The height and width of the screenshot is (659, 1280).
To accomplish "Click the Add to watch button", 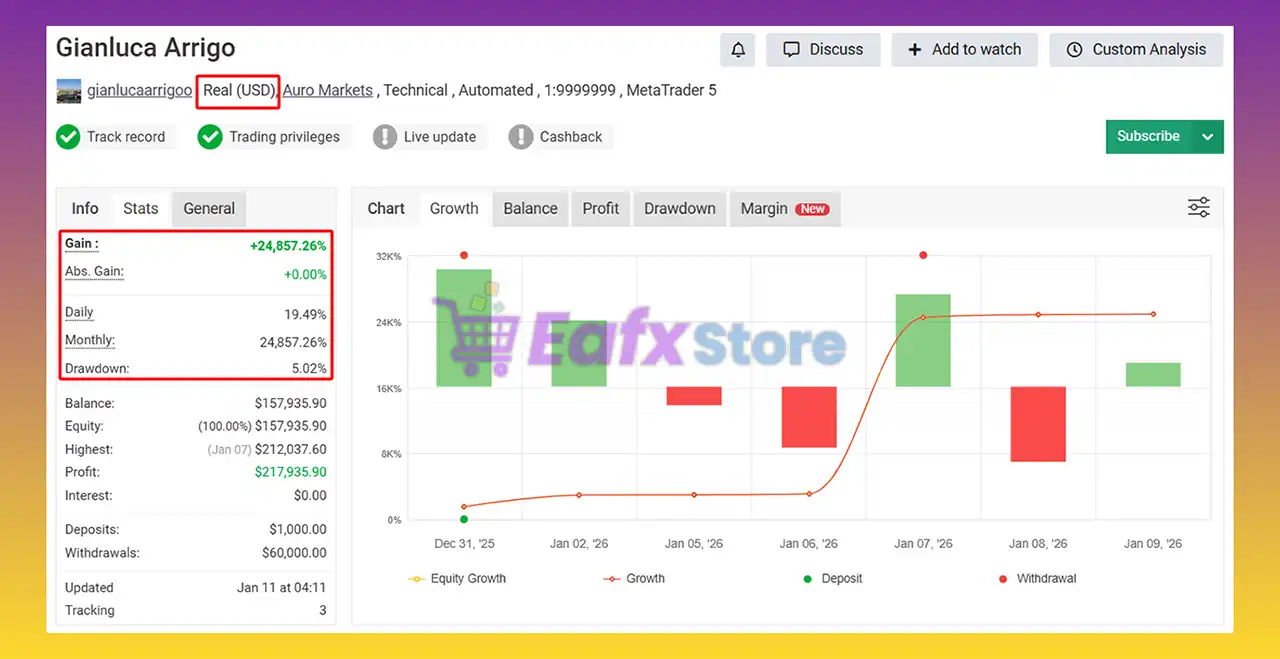I will [x=964, y=50].
